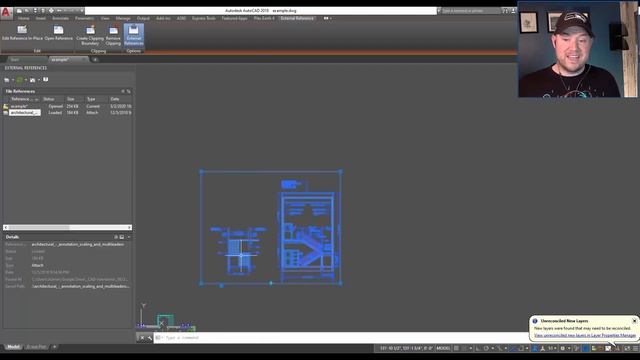Open the View ribbon tab
This screenshot has height=360, width=640.
(x=105, y=18)
